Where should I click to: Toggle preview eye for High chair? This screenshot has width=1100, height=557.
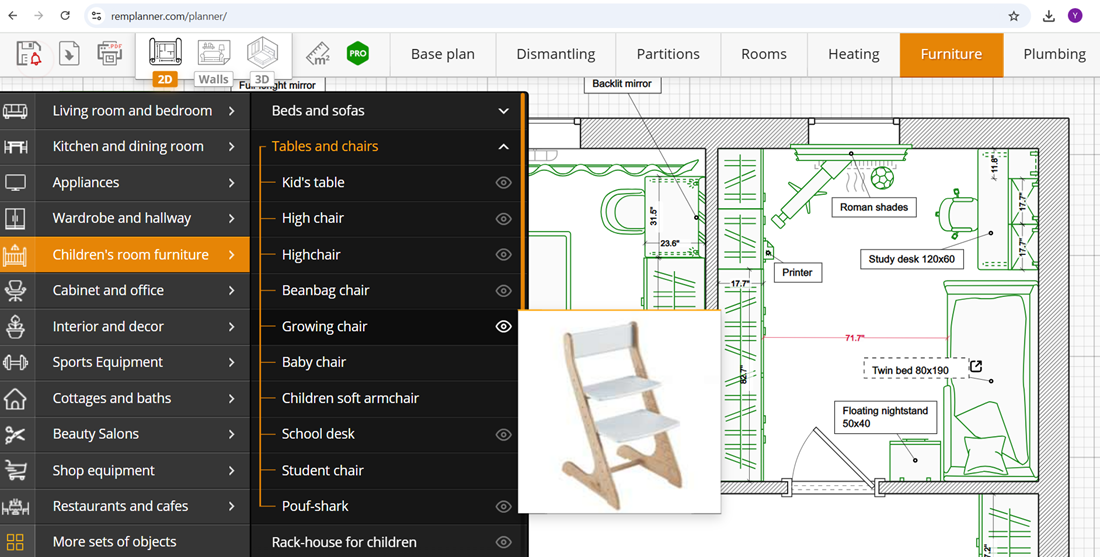504,219
